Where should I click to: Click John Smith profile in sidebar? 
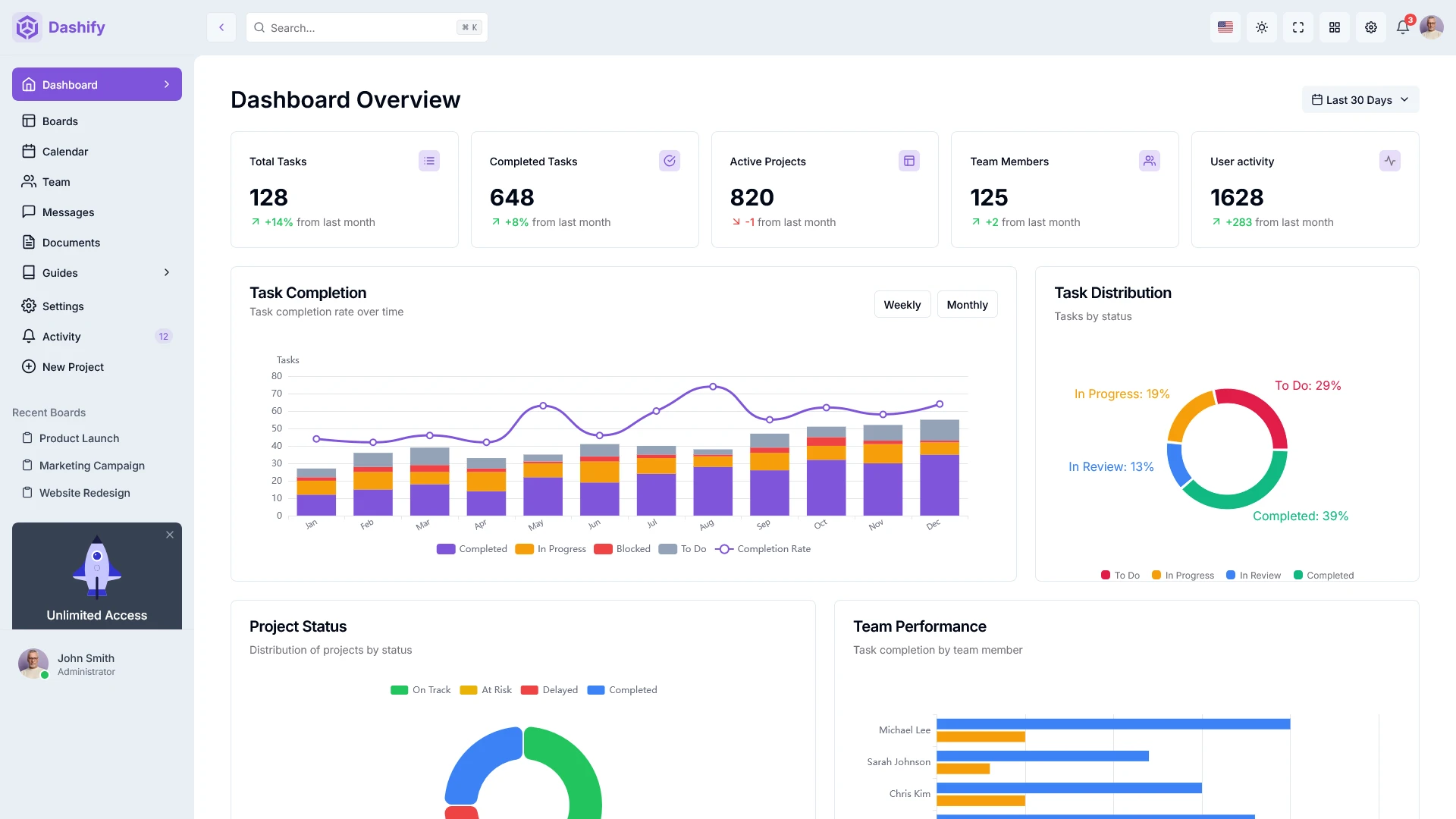pyautogui.click(x=97, y=664)
